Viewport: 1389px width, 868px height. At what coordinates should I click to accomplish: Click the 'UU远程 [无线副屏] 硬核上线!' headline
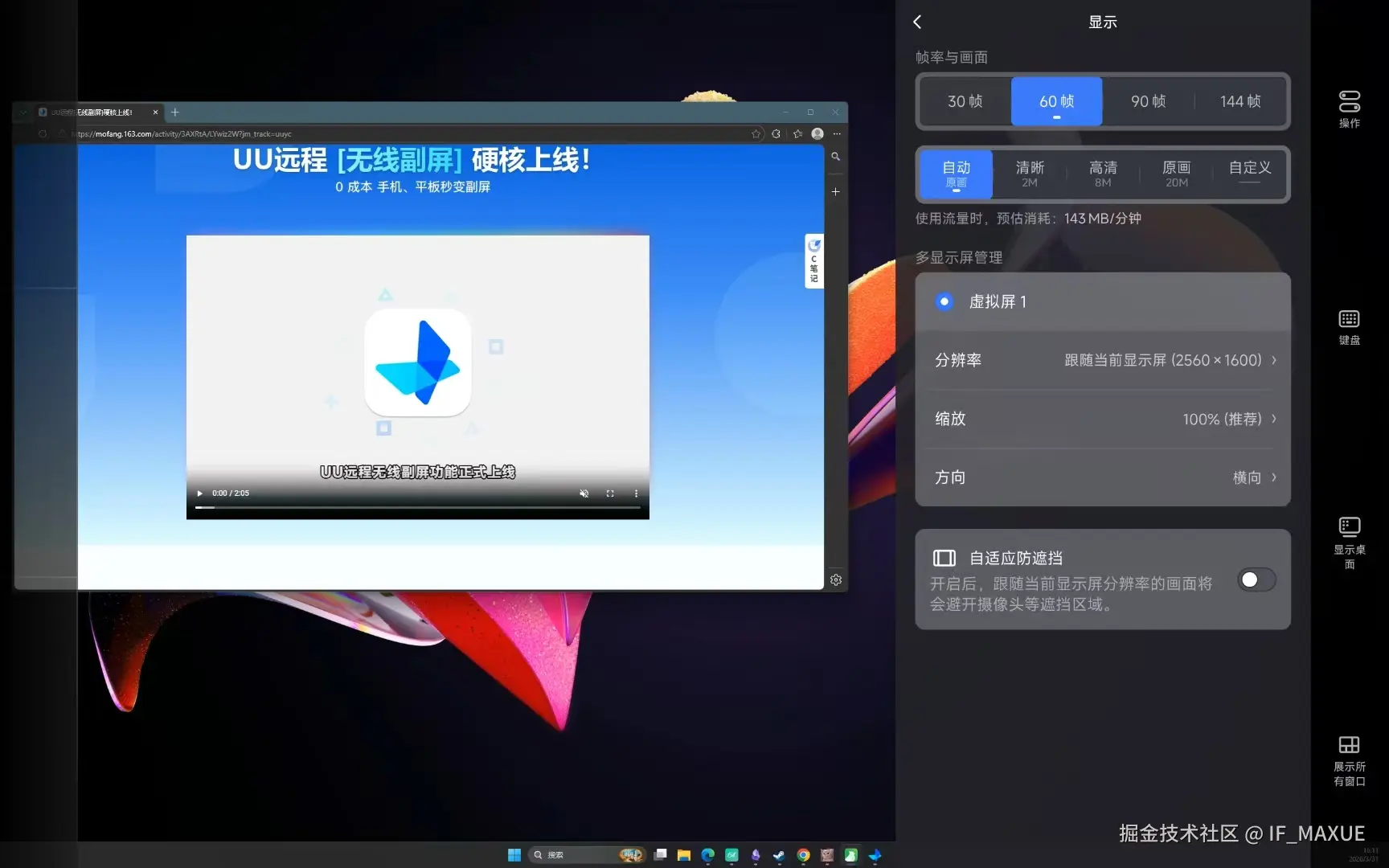click(412, 161)
